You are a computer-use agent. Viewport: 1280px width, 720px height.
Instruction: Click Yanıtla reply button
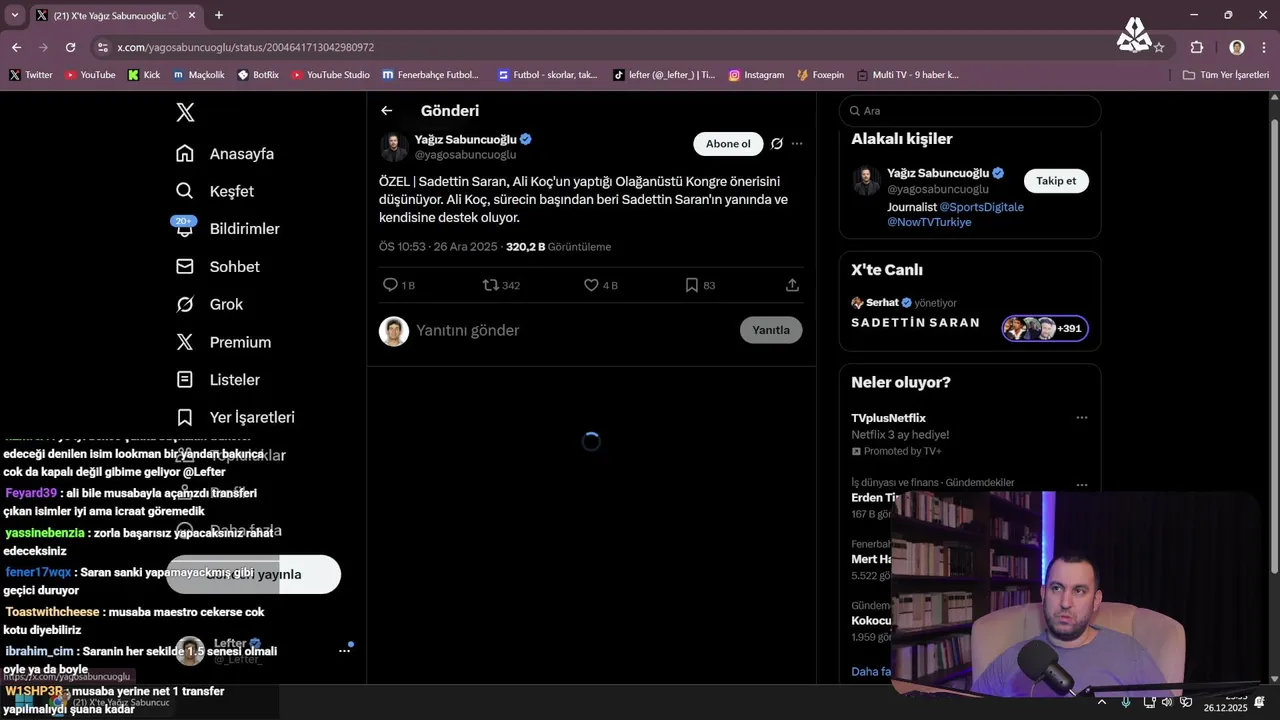click(771, 330)
